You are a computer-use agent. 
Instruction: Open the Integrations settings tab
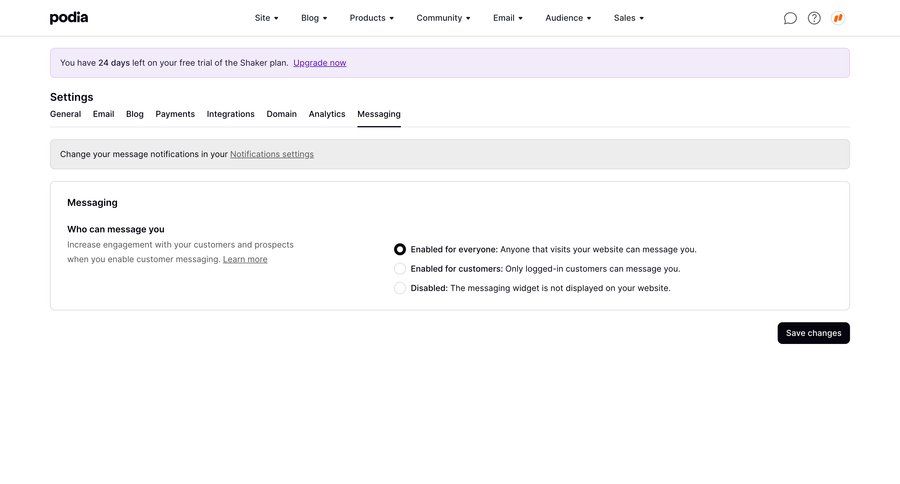pyautogui.click(x=230, y=114)
